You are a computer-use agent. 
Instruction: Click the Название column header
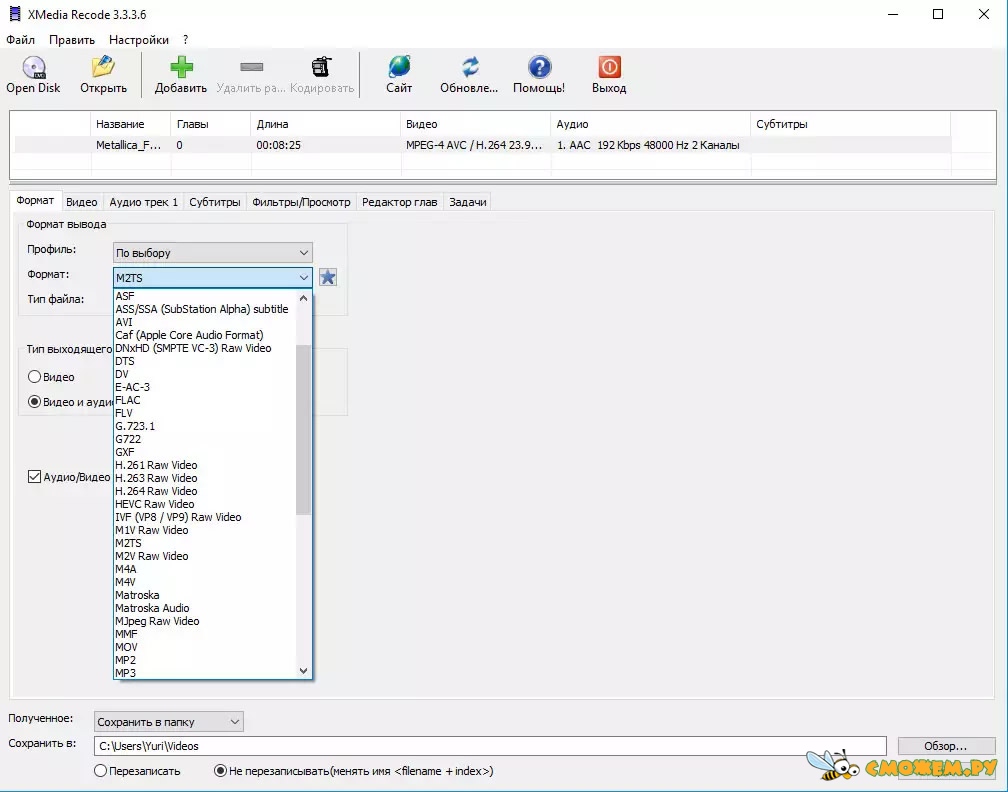coord(130,124)
